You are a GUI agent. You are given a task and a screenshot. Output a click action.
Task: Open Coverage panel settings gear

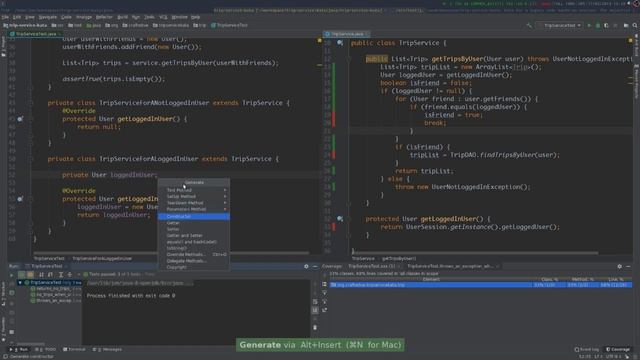[620, 267]
